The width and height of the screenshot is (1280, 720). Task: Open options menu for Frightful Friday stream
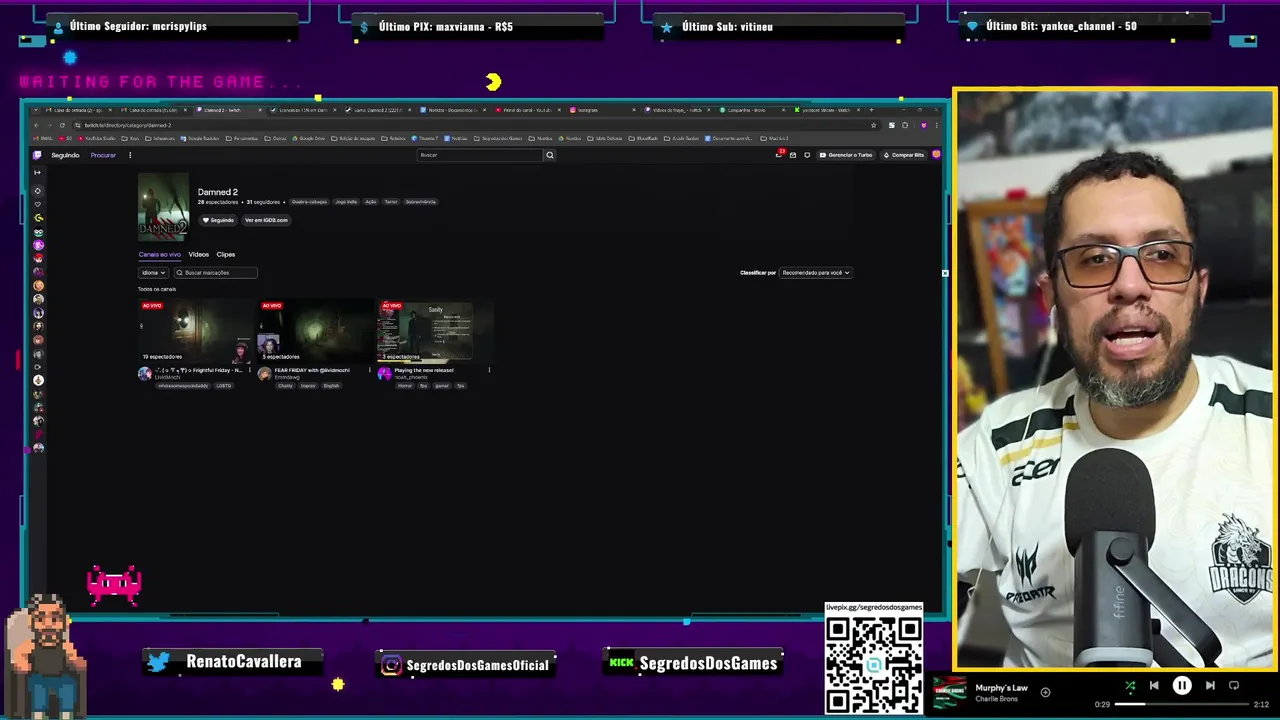249,370
